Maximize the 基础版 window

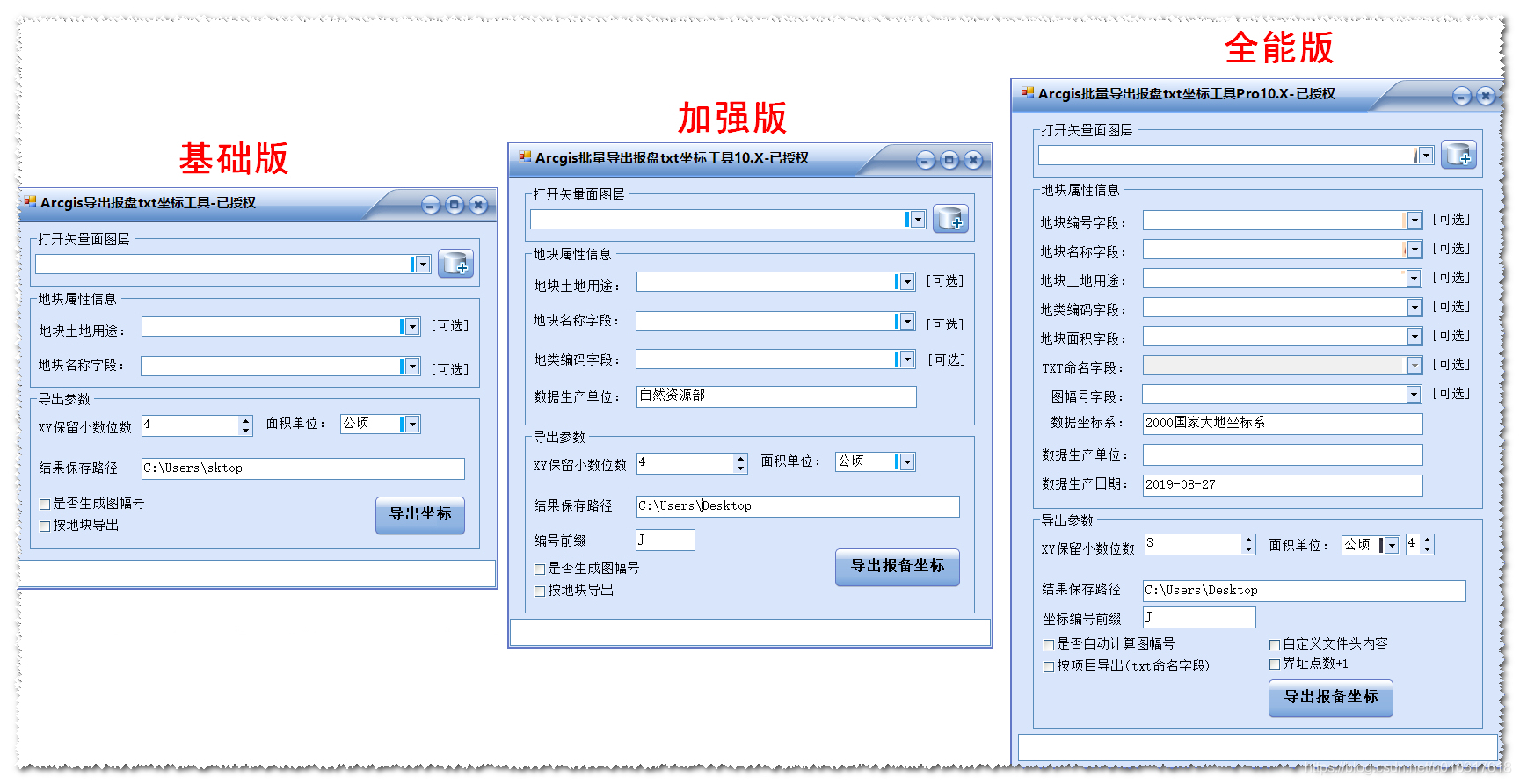pos(455,205)
